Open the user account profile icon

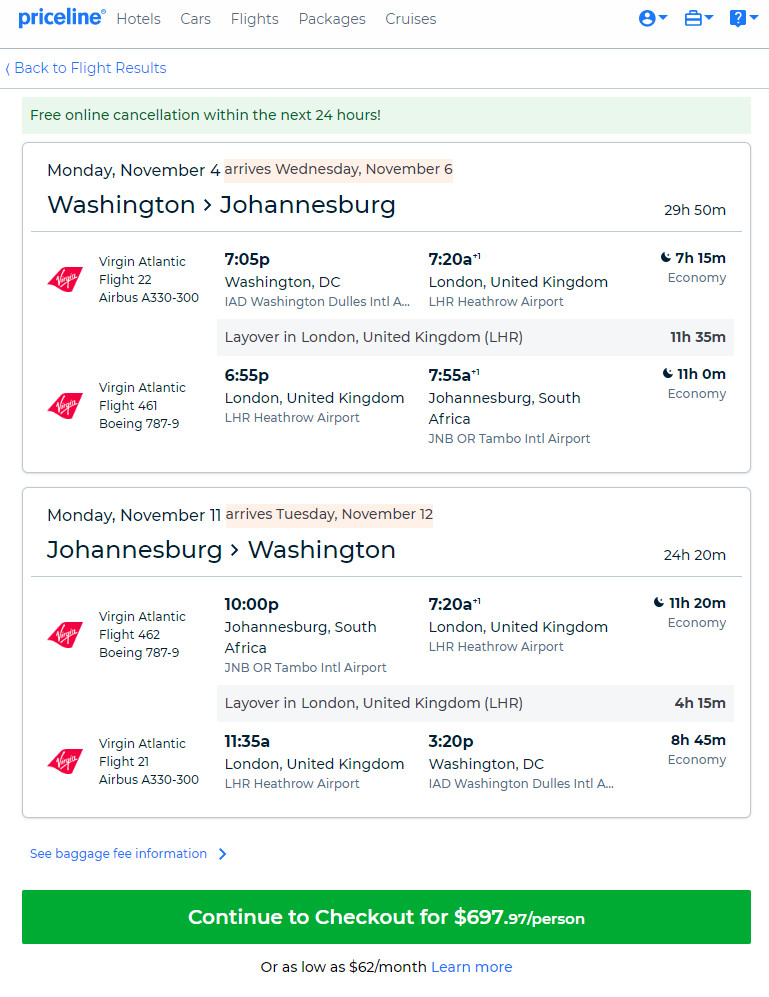click(x=647, y=18)
